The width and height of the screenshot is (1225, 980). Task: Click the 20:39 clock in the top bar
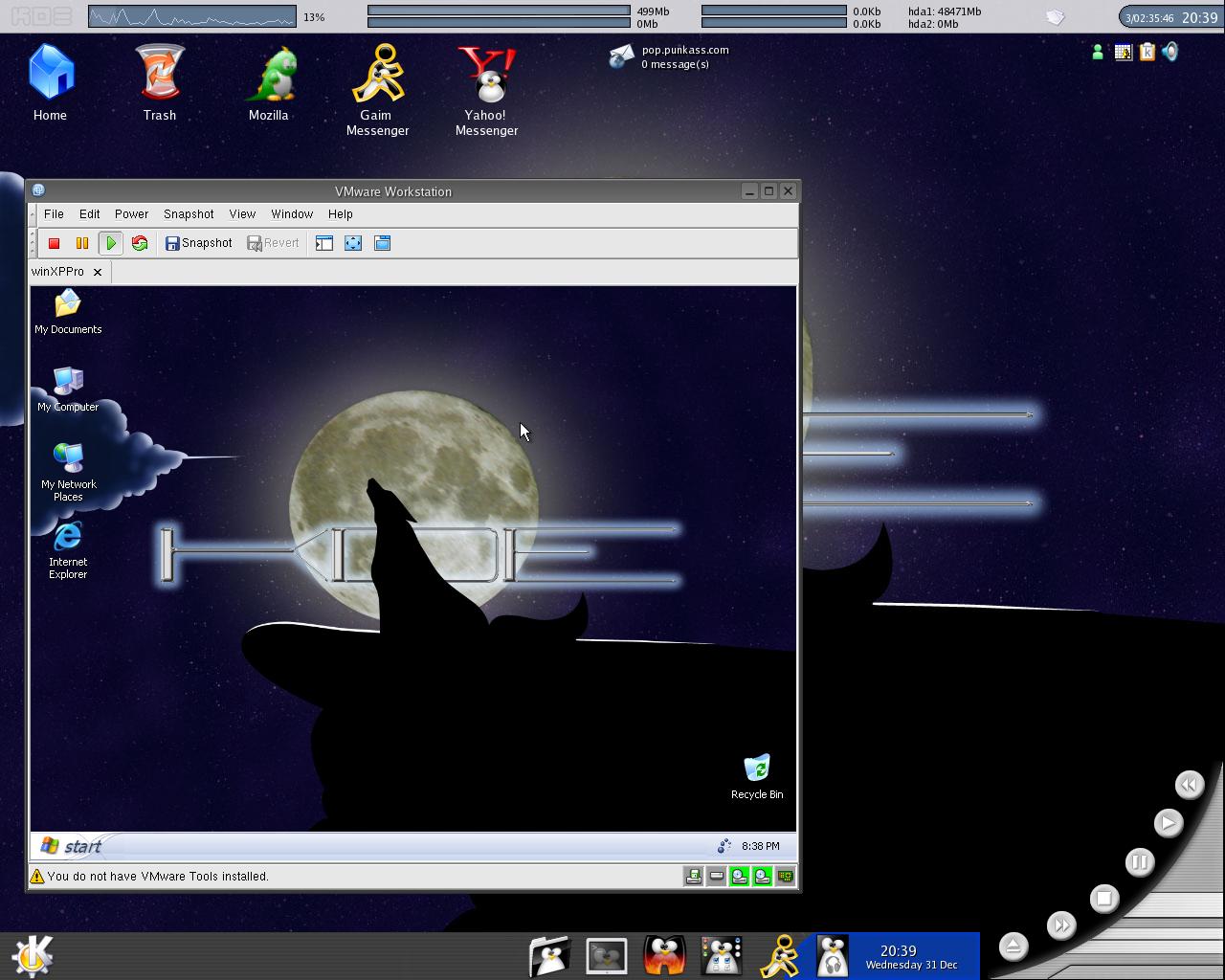tap(1199, 17)
